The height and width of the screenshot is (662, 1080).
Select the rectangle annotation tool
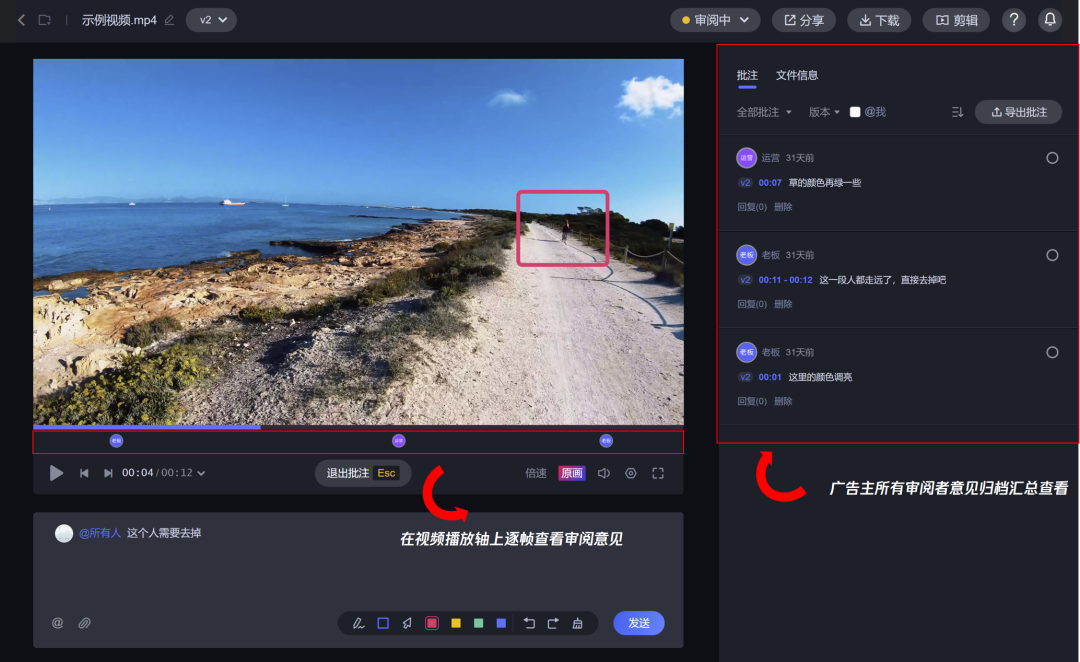[383, 623]
